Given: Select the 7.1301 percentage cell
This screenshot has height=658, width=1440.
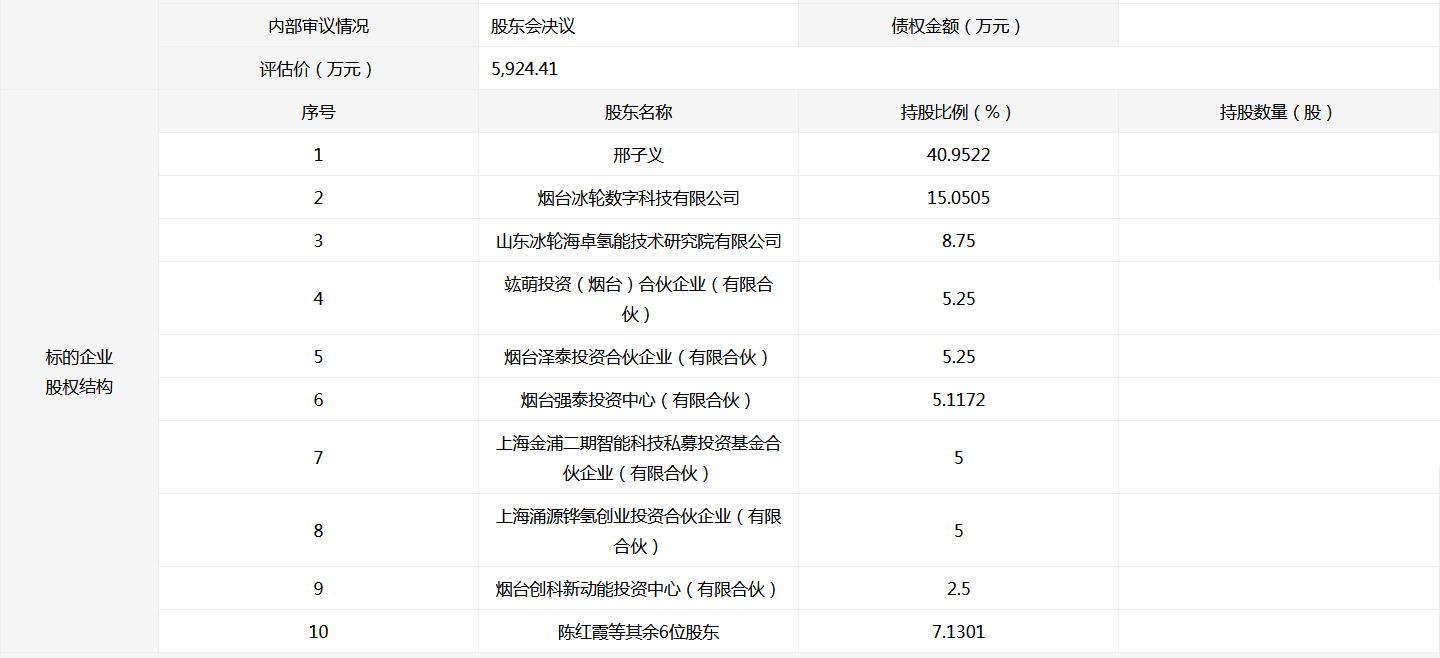Looking at the screenshot, I should click(x=958, y=632).
